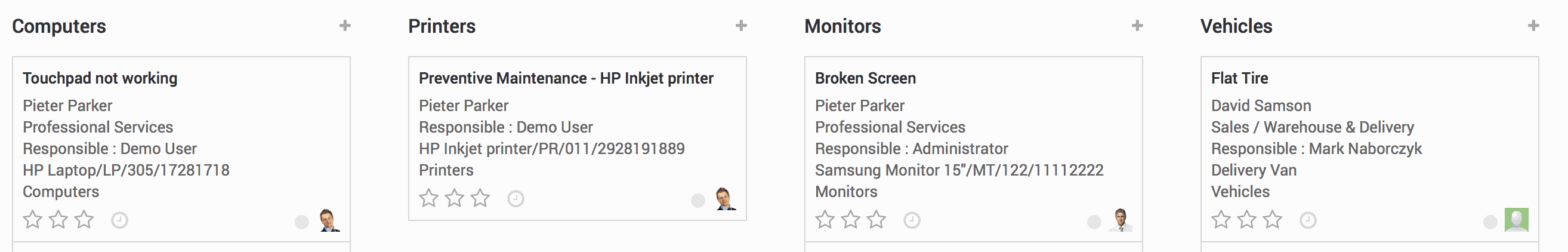Click kanban state dot on Preventive Maintenance card

pos(698,201)
